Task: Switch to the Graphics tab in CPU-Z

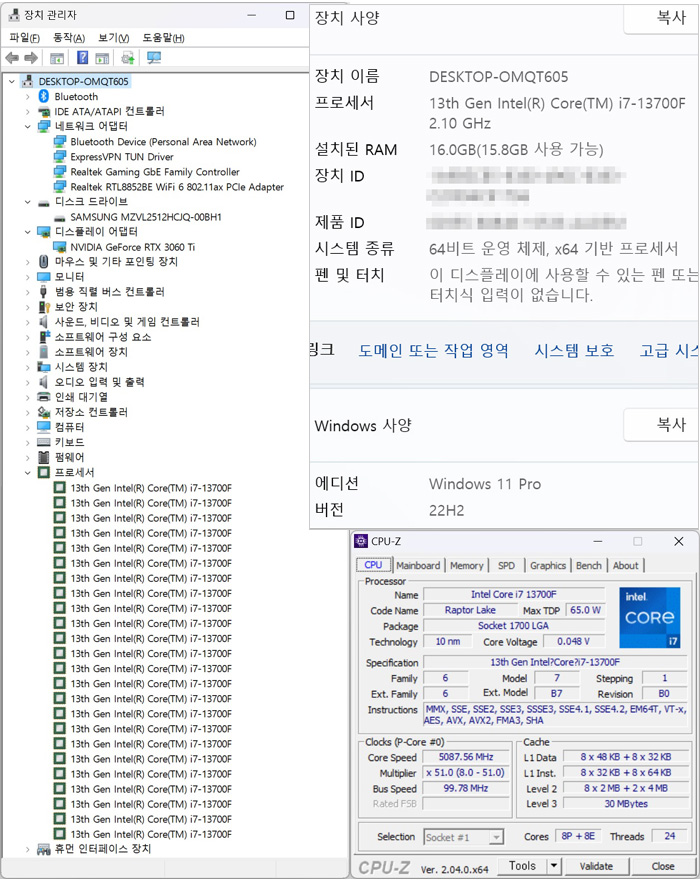Action: (x=547, y=565)
